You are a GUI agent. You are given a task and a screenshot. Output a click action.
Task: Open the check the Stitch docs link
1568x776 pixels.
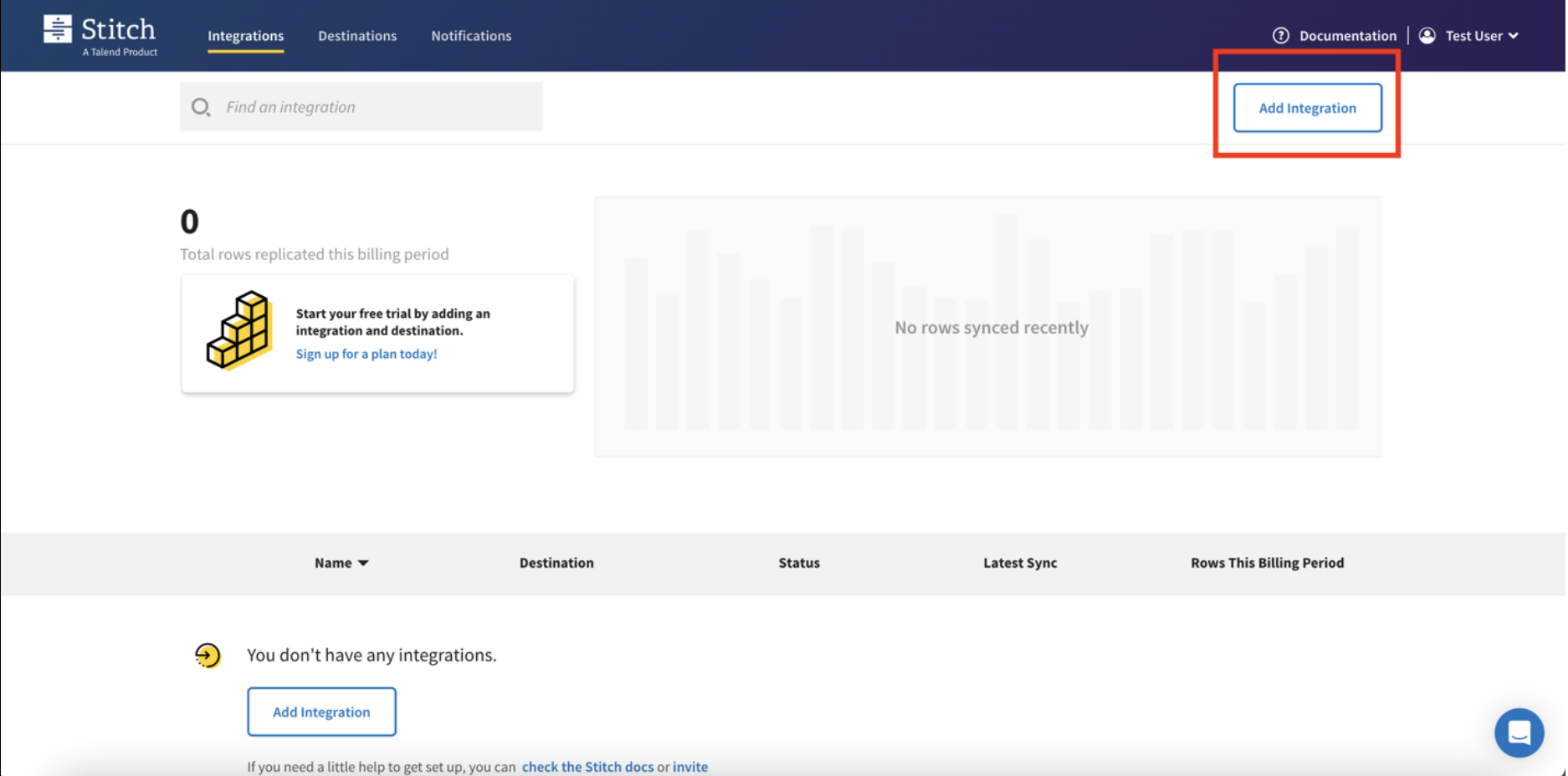coord(588,766)
